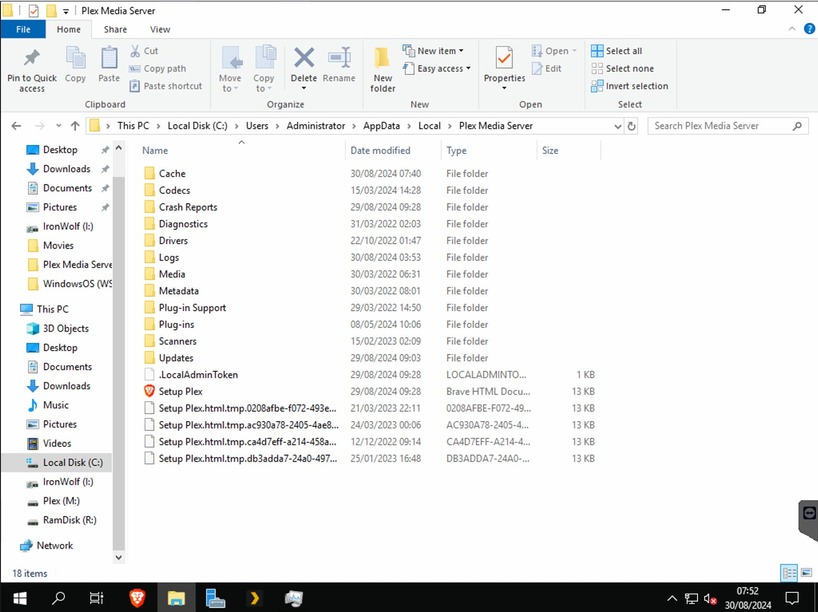Image resolution: width=818 pixels, height=612 pixels.
Task: Click the Pin to Quick access icon
Action: coord(32,58)
